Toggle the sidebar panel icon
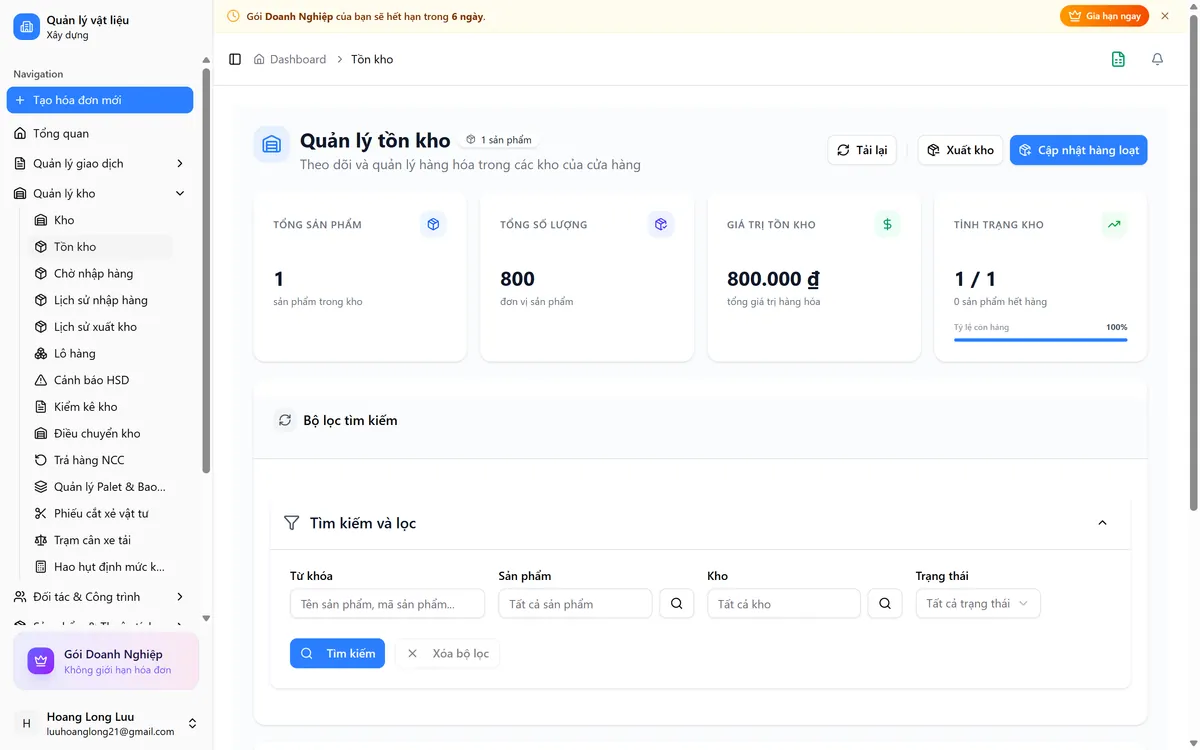The width and height of the screenshot is (1200, 750). (235, 59)
